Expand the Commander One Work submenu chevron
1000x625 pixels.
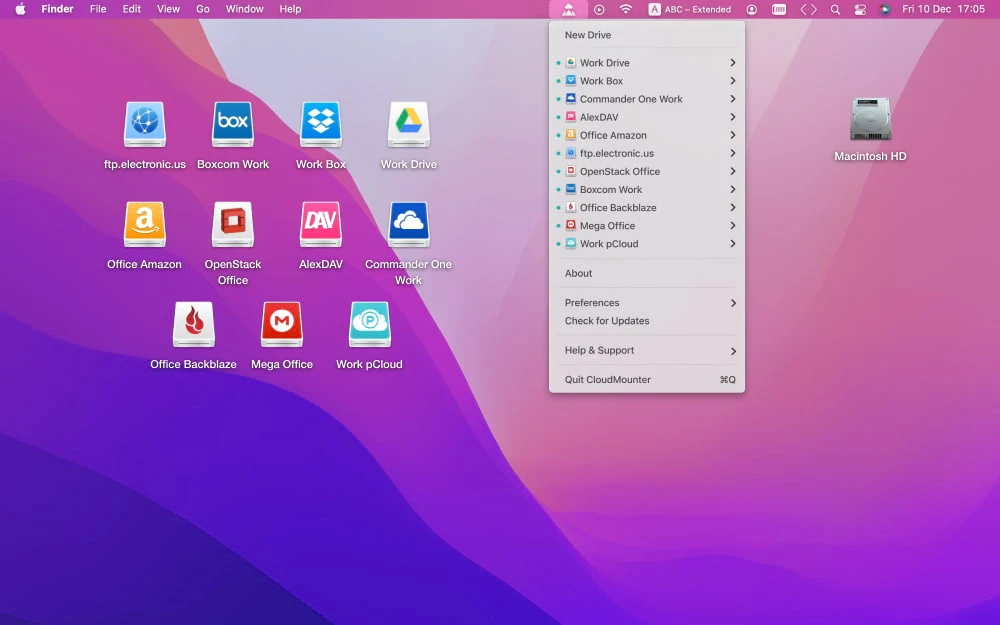coord(733,99)
